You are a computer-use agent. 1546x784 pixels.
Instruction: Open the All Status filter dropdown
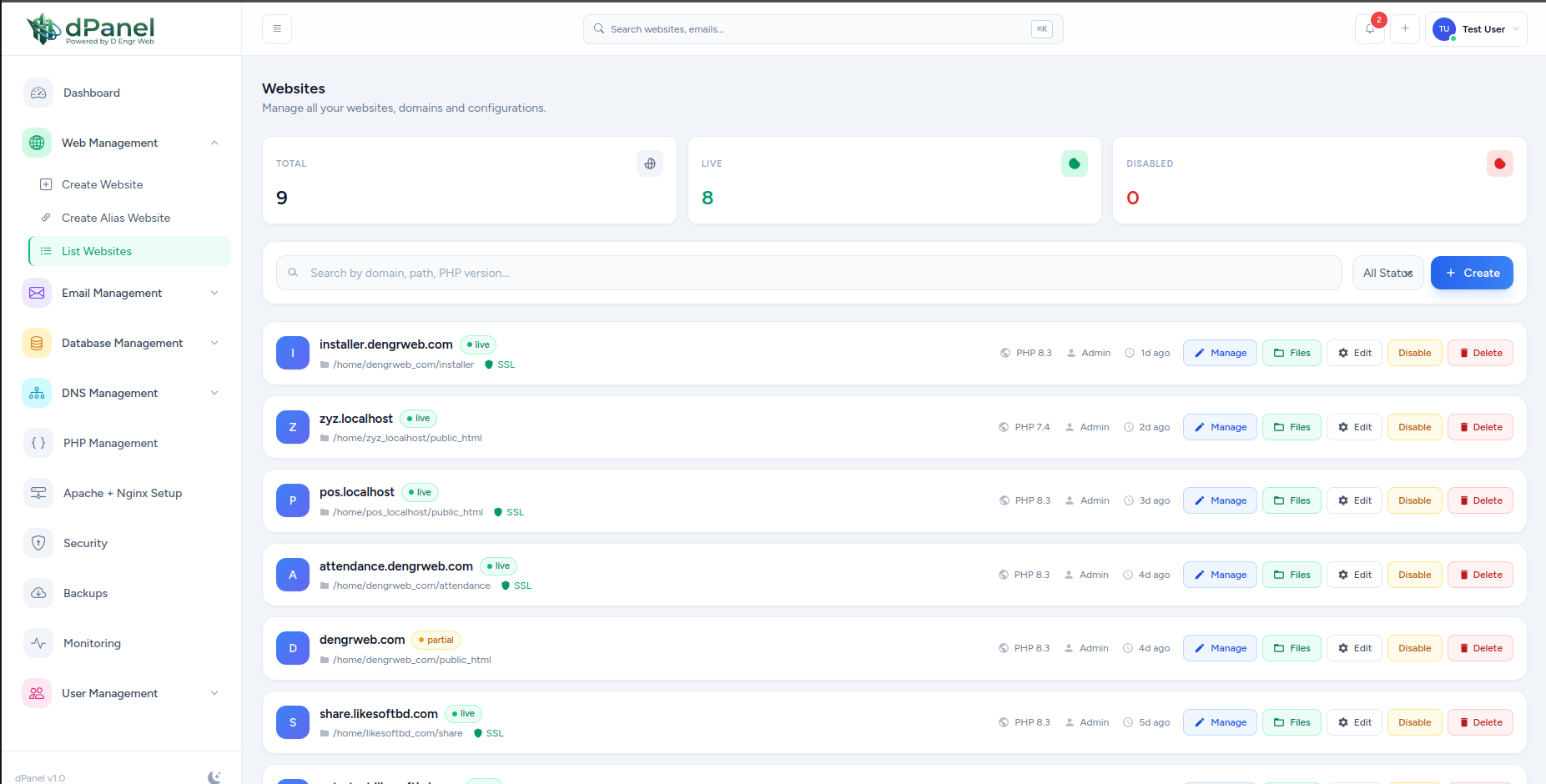[1388, 273]
